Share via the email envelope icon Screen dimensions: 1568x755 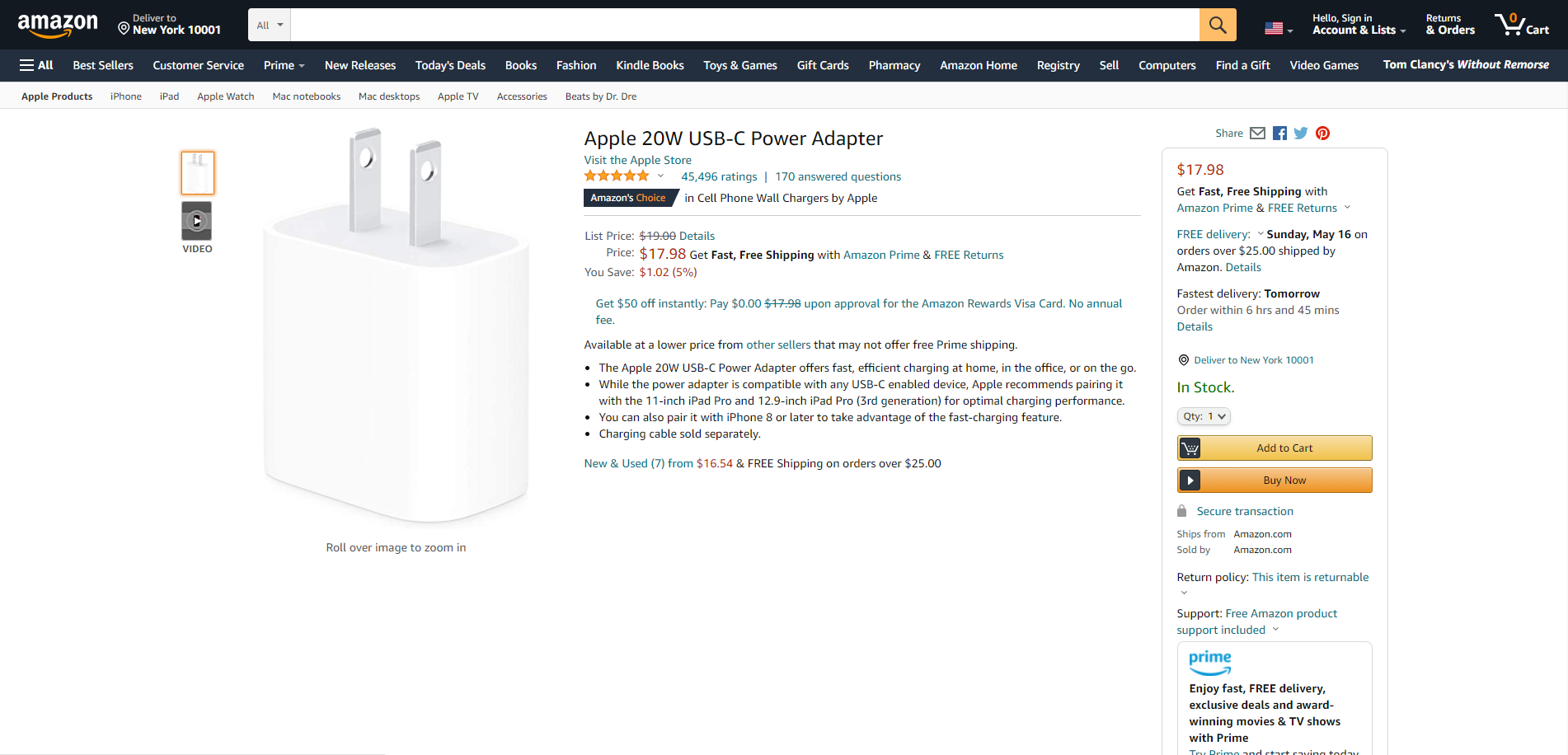click(x=1257, y=134)
